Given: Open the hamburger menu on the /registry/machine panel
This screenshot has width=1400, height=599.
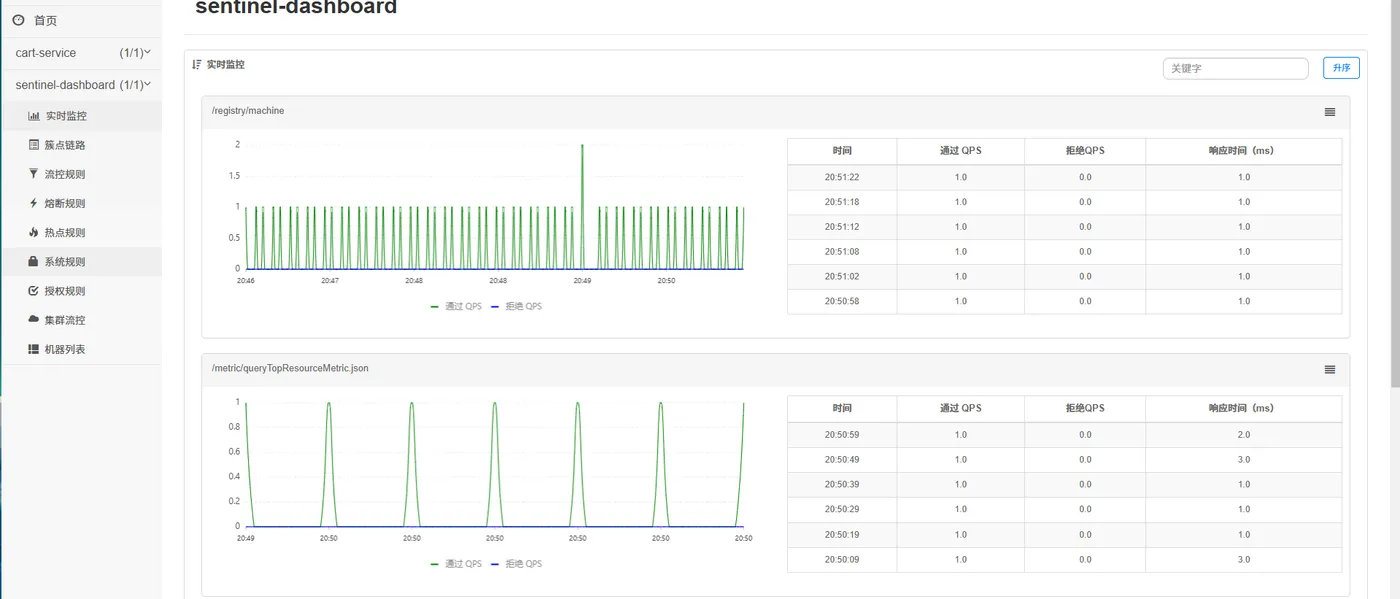Looking at the screenshot, I should point(1329,112).
